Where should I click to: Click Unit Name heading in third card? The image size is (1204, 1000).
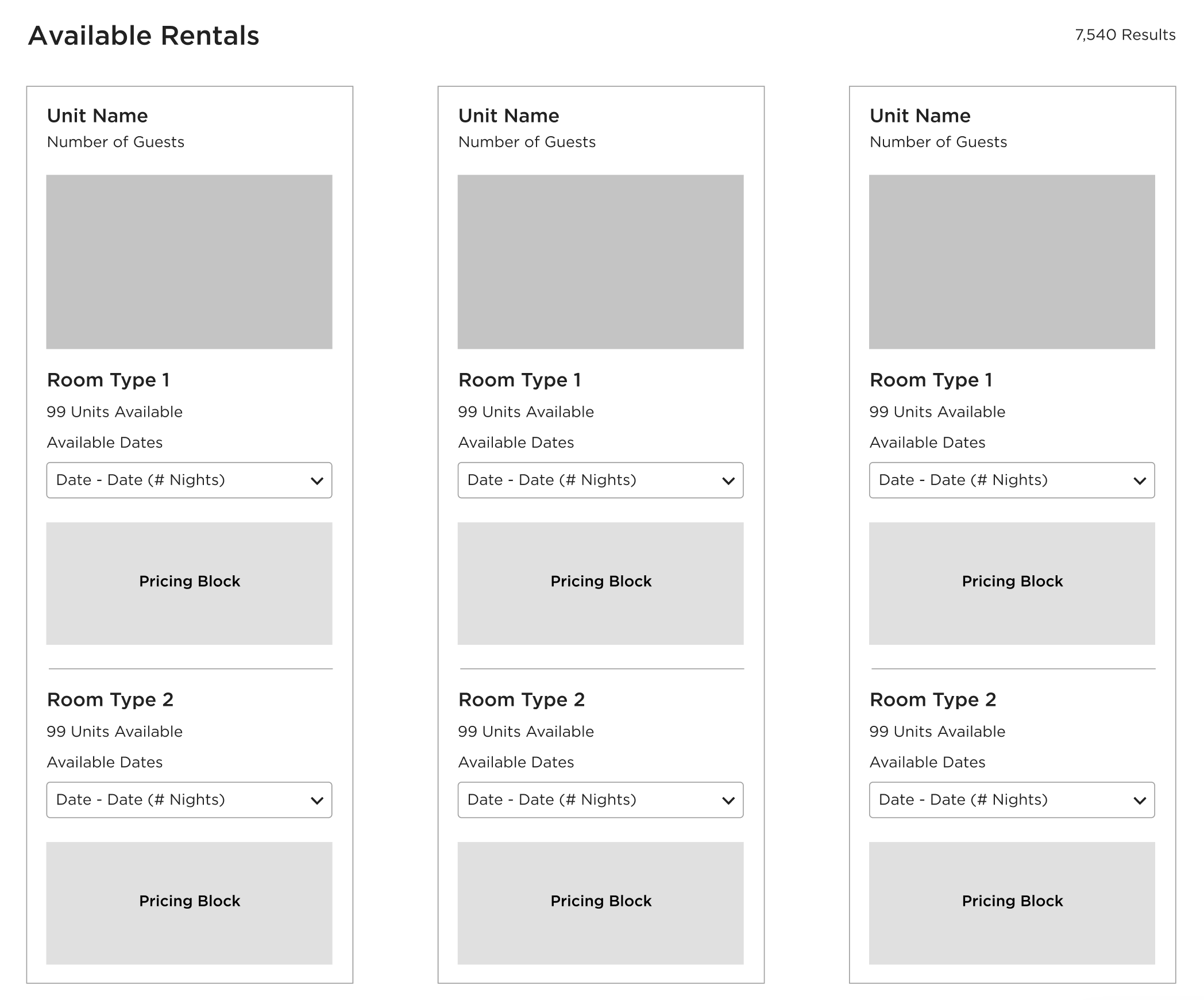click(x=920, y=116)
